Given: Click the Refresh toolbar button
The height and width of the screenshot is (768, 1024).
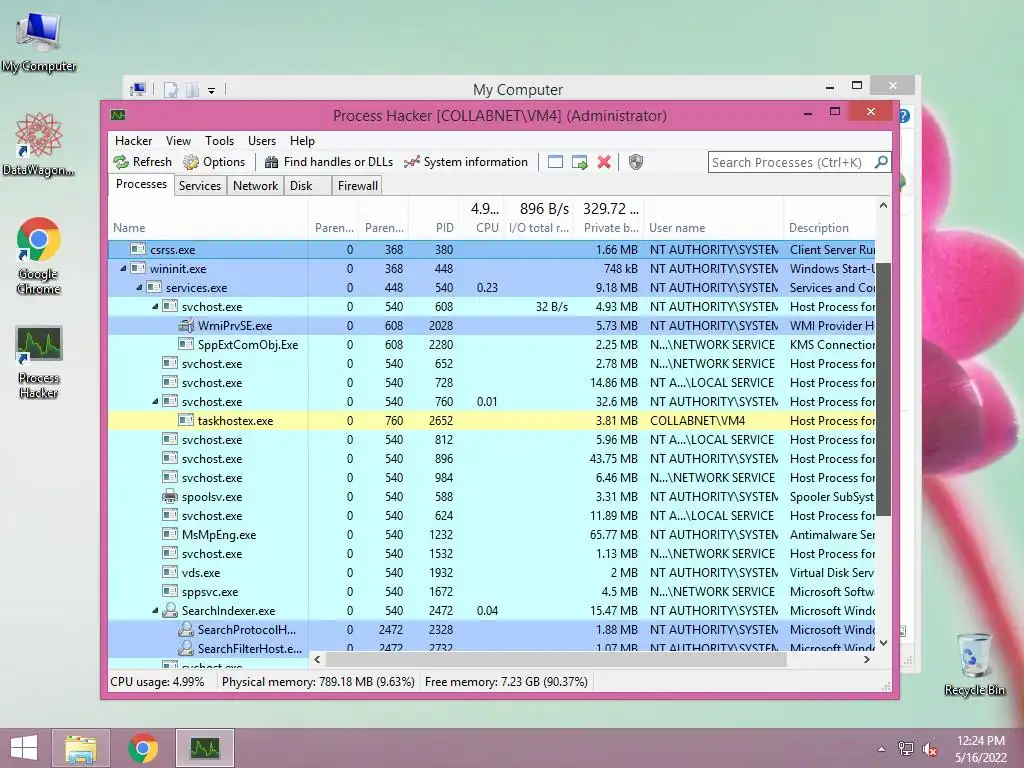Looking at the screenshot, I should pyautogui.click(x=142, y=162).
